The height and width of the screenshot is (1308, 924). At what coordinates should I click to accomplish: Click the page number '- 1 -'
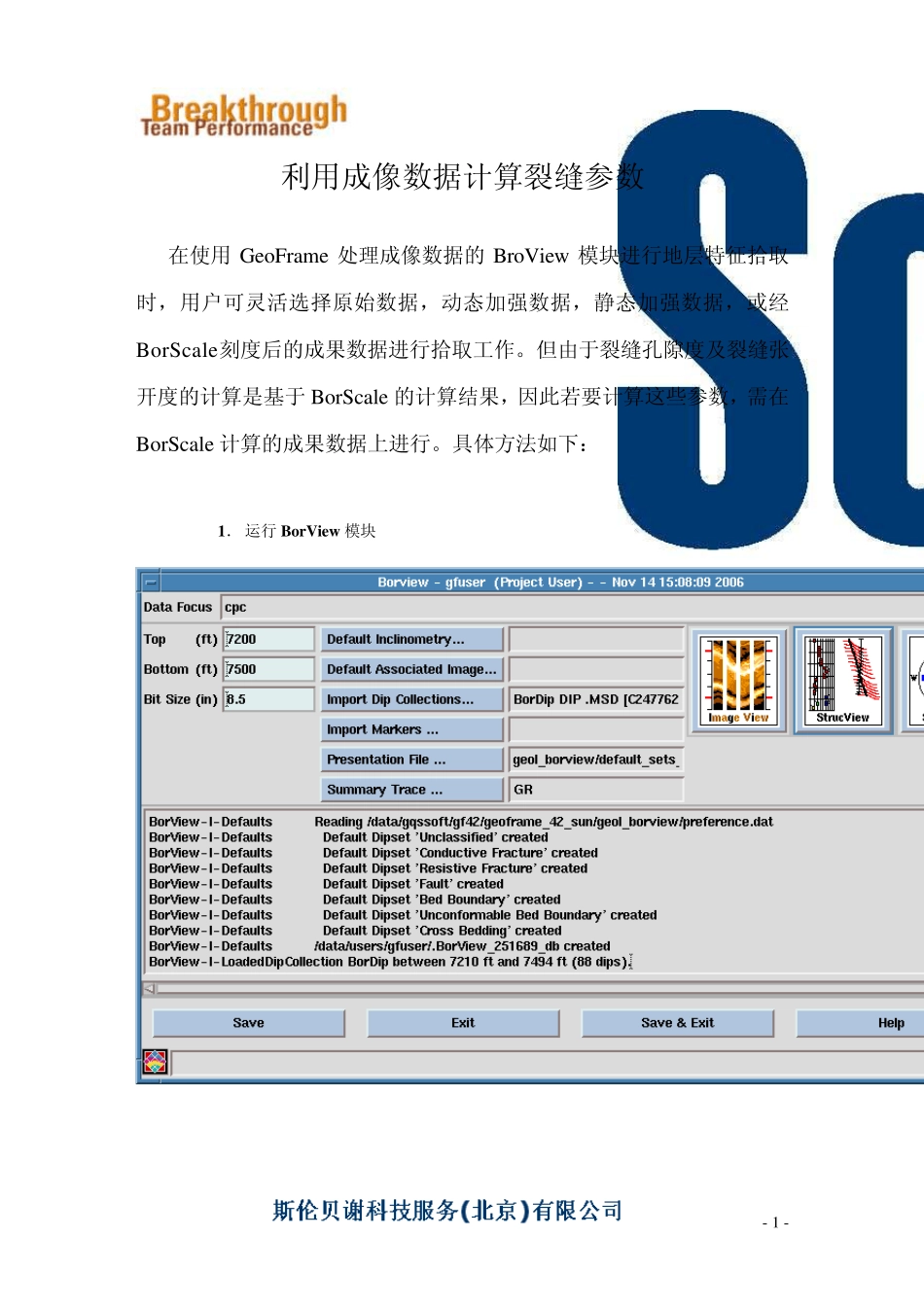click(x=775, y=1223)
